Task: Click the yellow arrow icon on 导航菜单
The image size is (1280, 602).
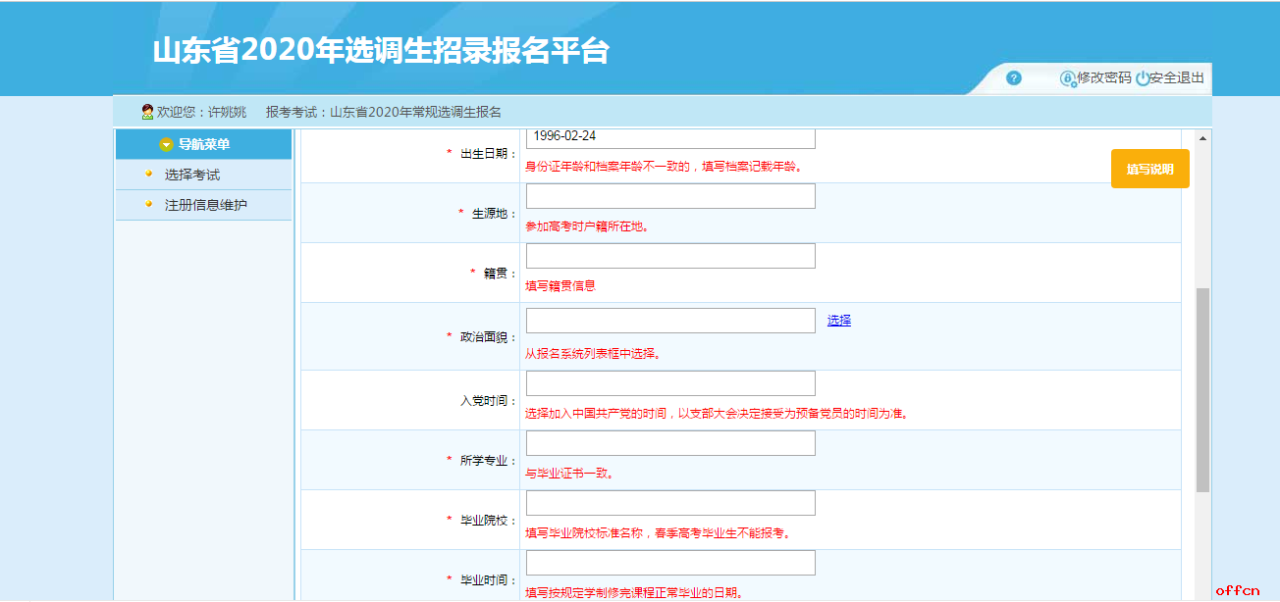Action: click(x=166, y=145)
